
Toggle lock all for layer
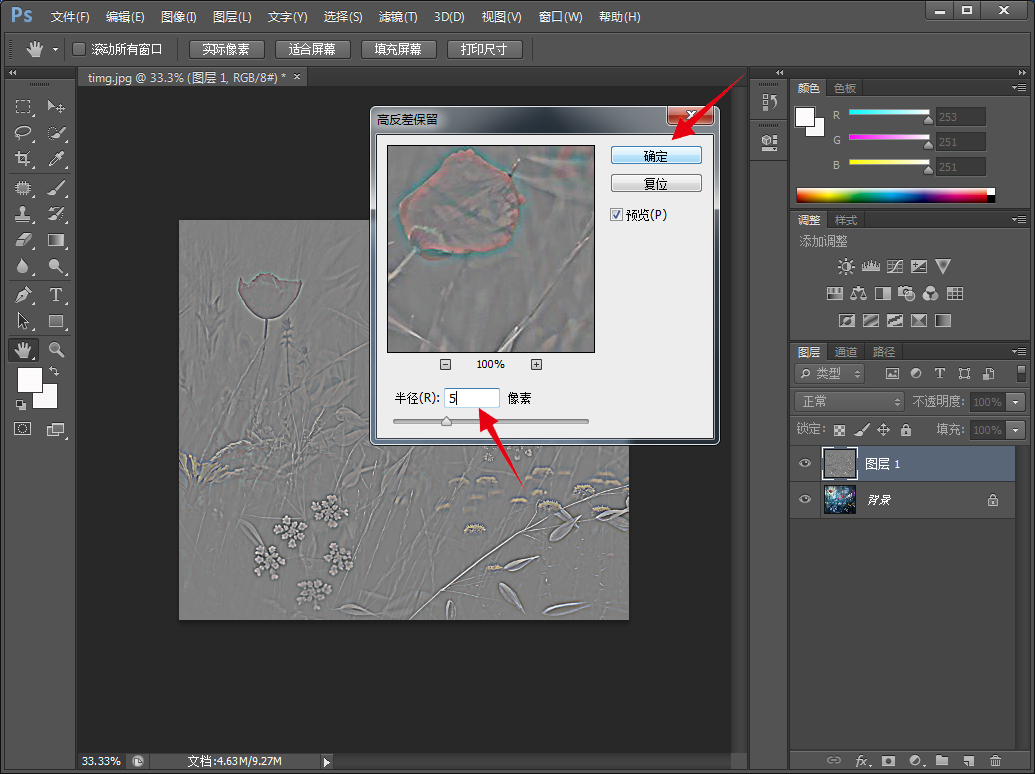tap(906, 430)
